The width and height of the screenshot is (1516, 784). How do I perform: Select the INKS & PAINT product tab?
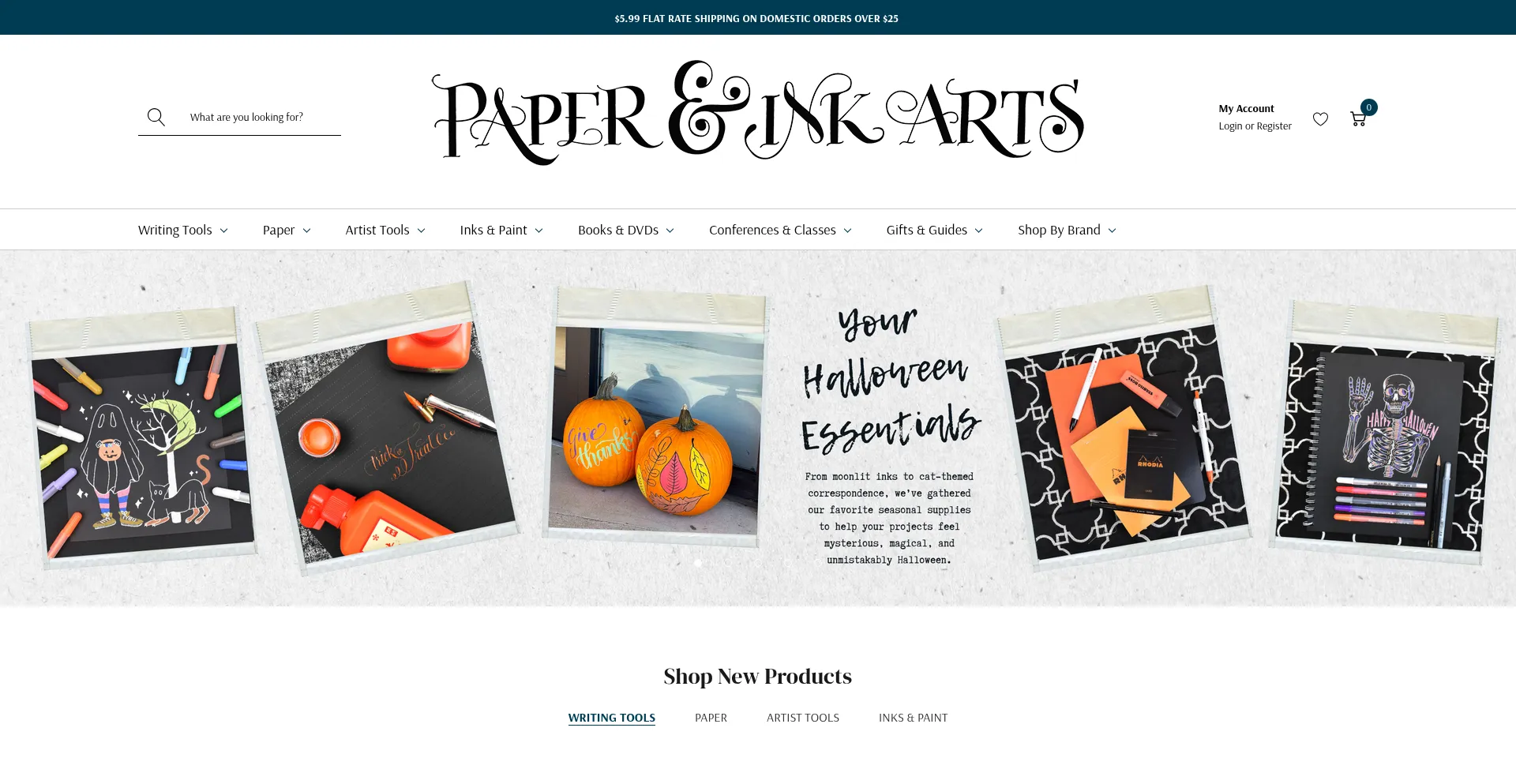913,718
